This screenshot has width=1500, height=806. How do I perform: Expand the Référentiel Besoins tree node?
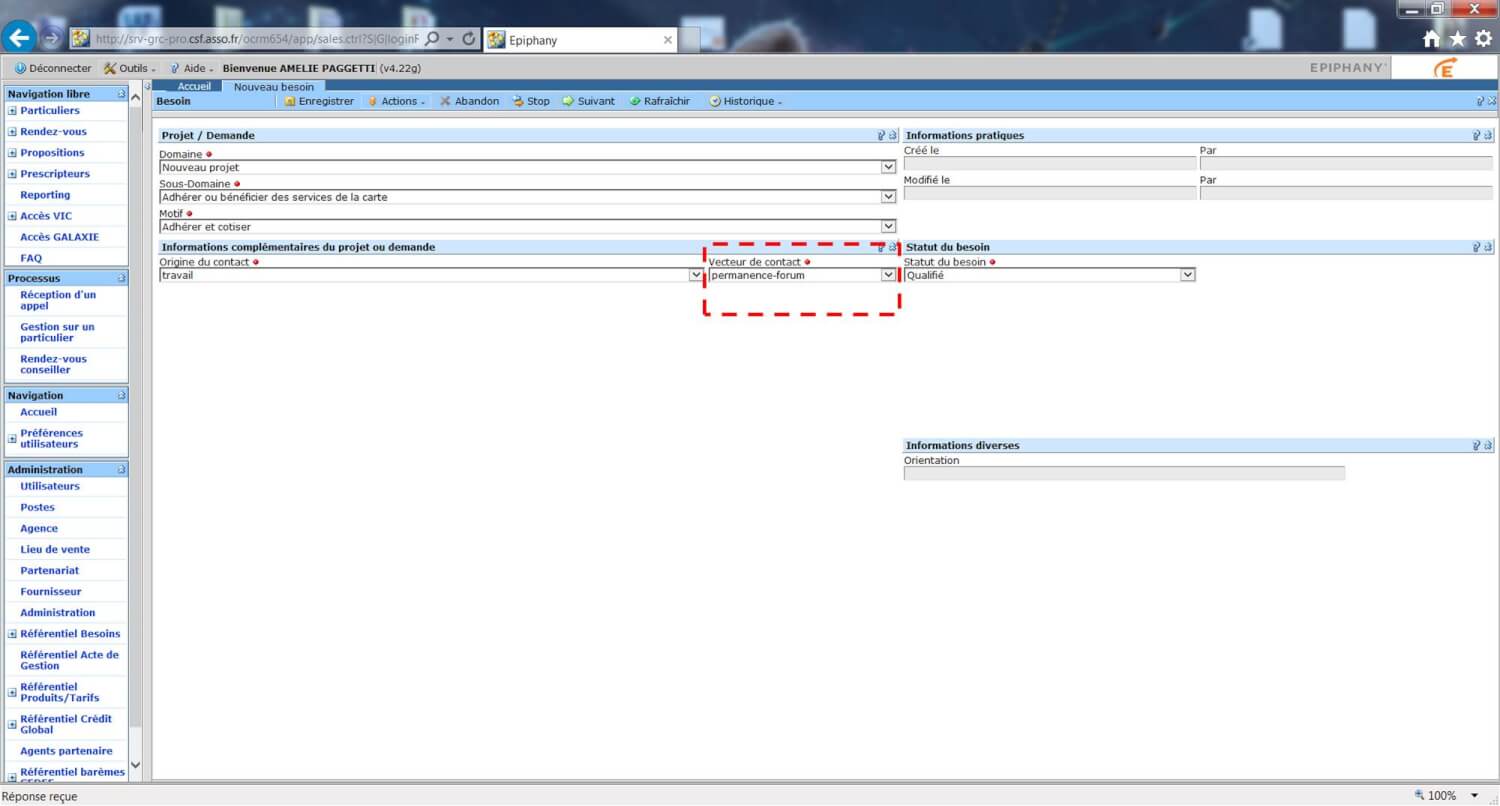pyautogui.click(x=12, y=634)
